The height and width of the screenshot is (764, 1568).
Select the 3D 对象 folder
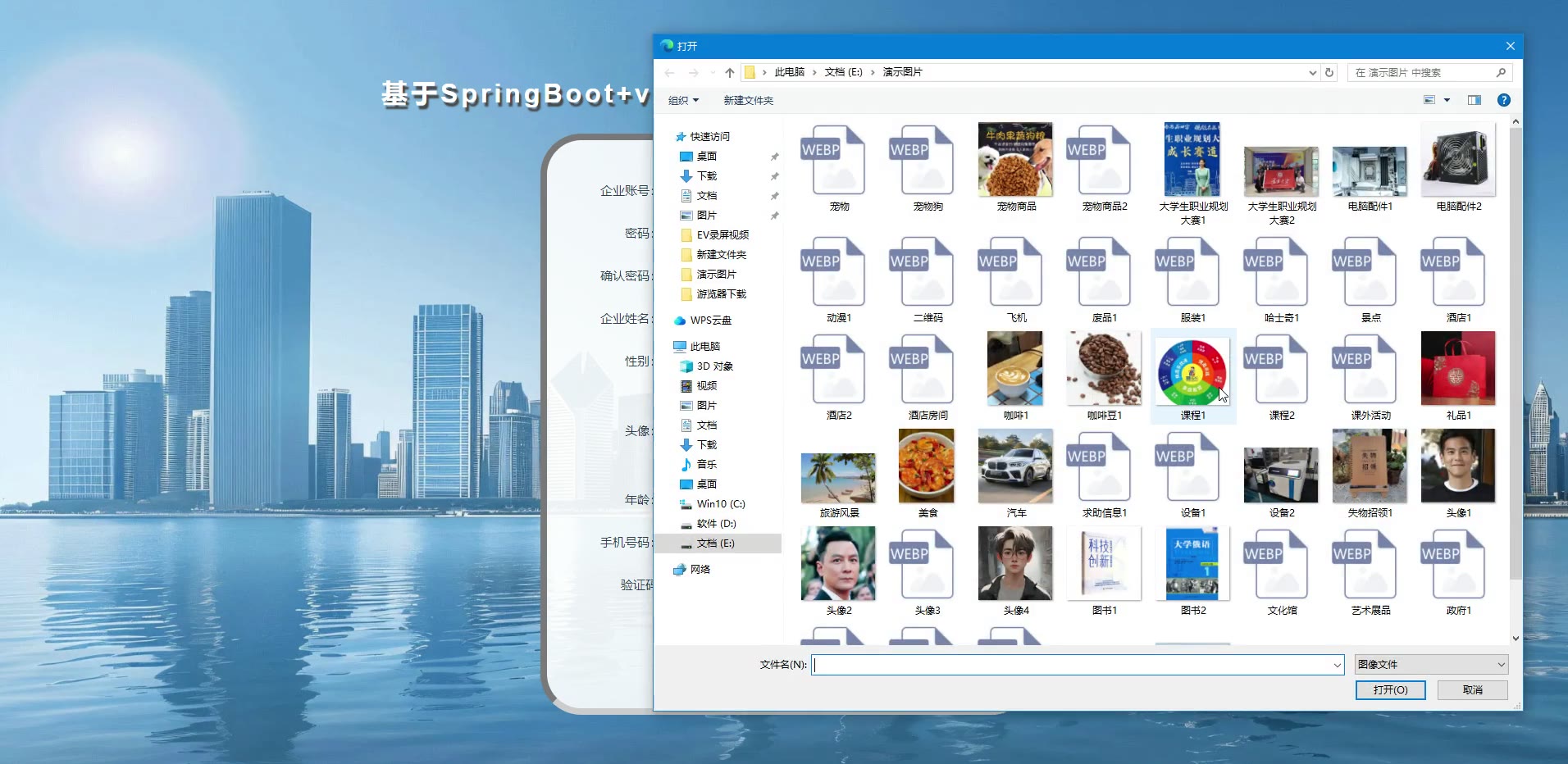point(714,366)
